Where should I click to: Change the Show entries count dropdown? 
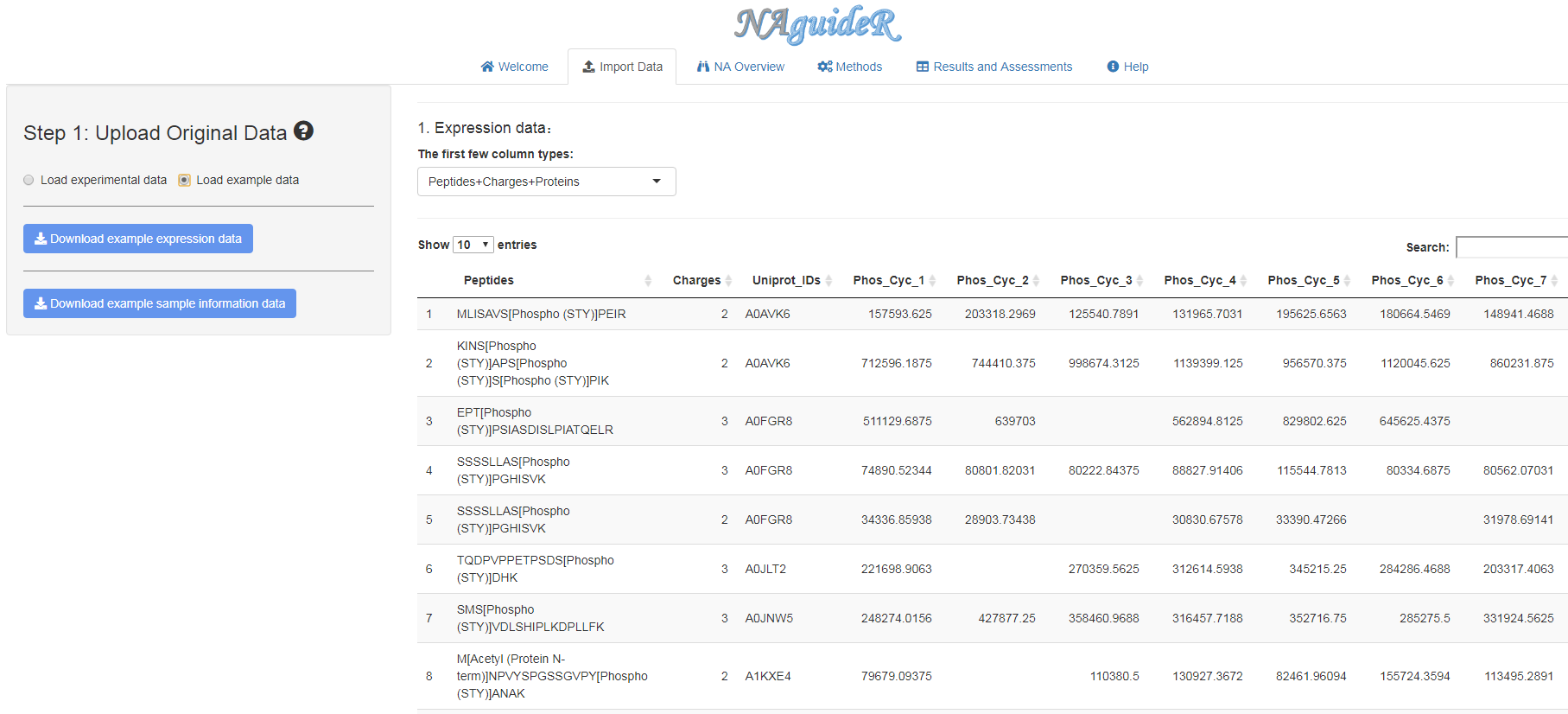(473, 245)
